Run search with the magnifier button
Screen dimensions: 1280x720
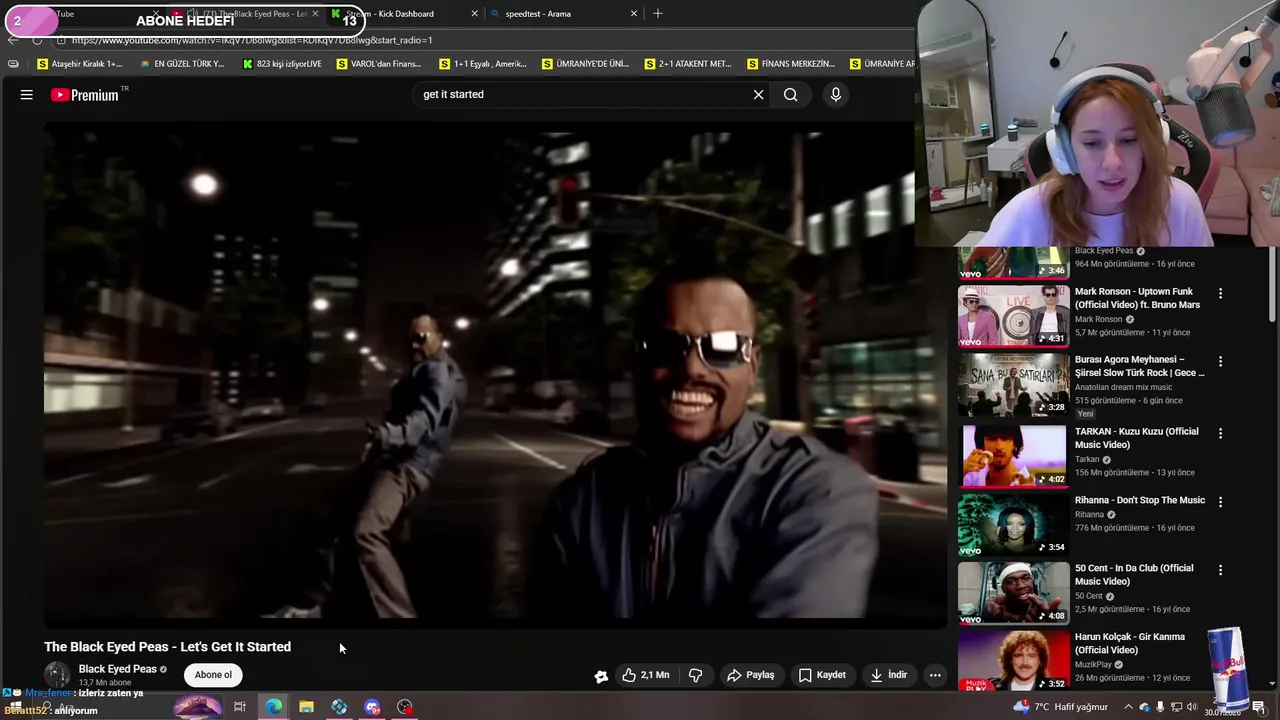pyautogui.click(x=790, y=94)
